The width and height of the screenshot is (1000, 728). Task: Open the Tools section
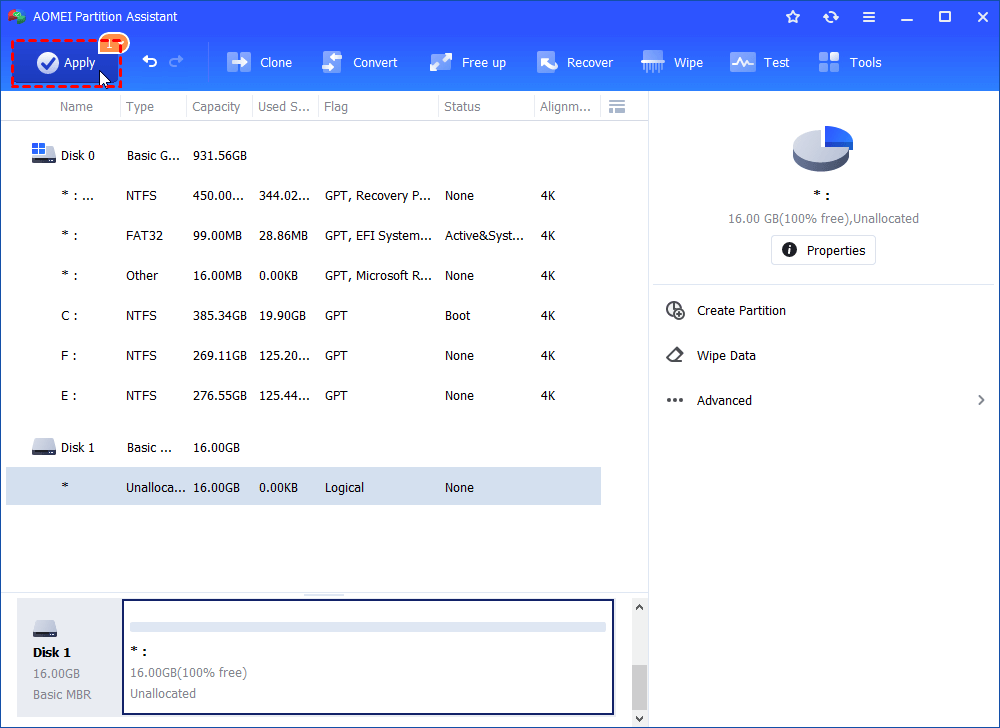849,62
